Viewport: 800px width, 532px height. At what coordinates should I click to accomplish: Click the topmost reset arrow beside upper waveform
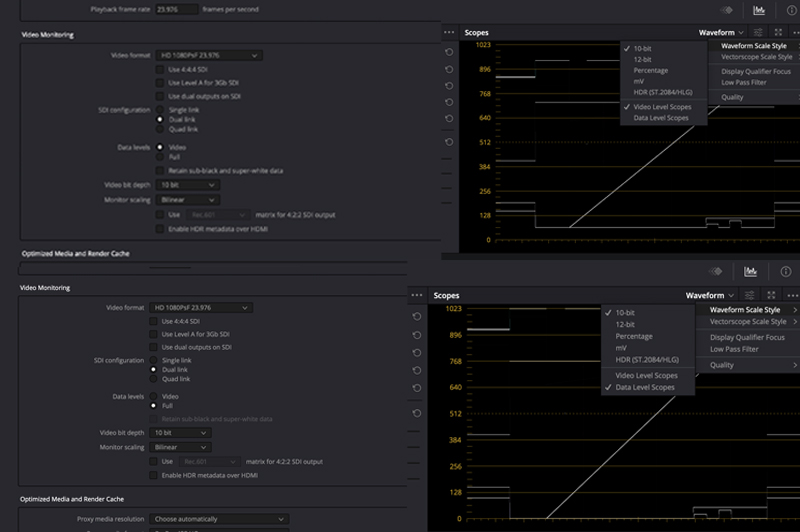pyautogui.click(x=449, y=52)
